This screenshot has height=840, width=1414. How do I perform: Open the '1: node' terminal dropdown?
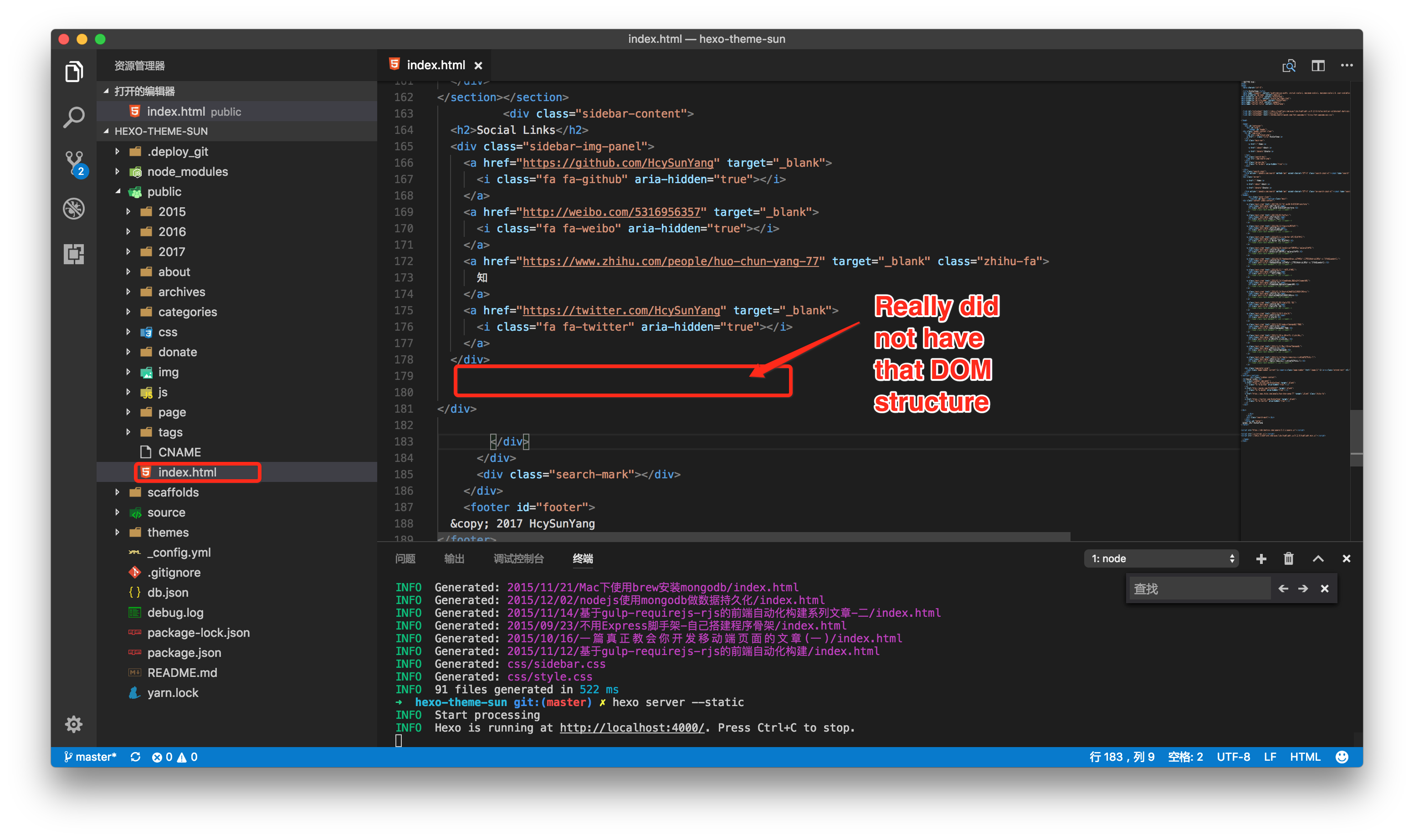click(x=1161, y=558)
